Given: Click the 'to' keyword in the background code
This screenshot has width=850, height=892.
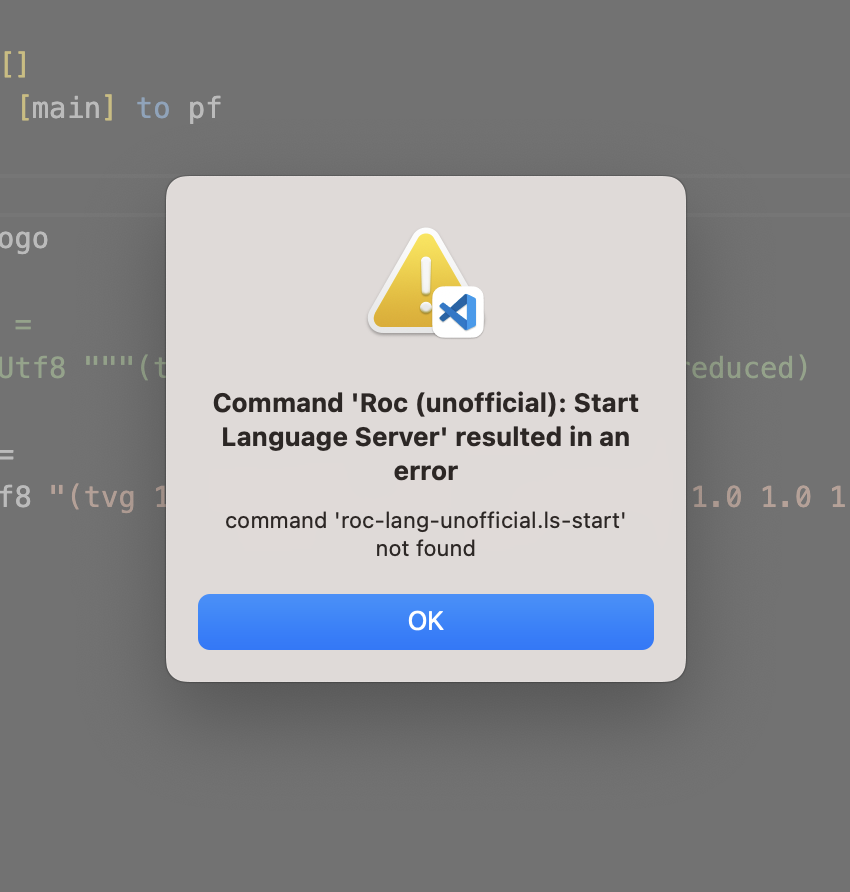Looking at the screenshot, I should pos(153,108).
